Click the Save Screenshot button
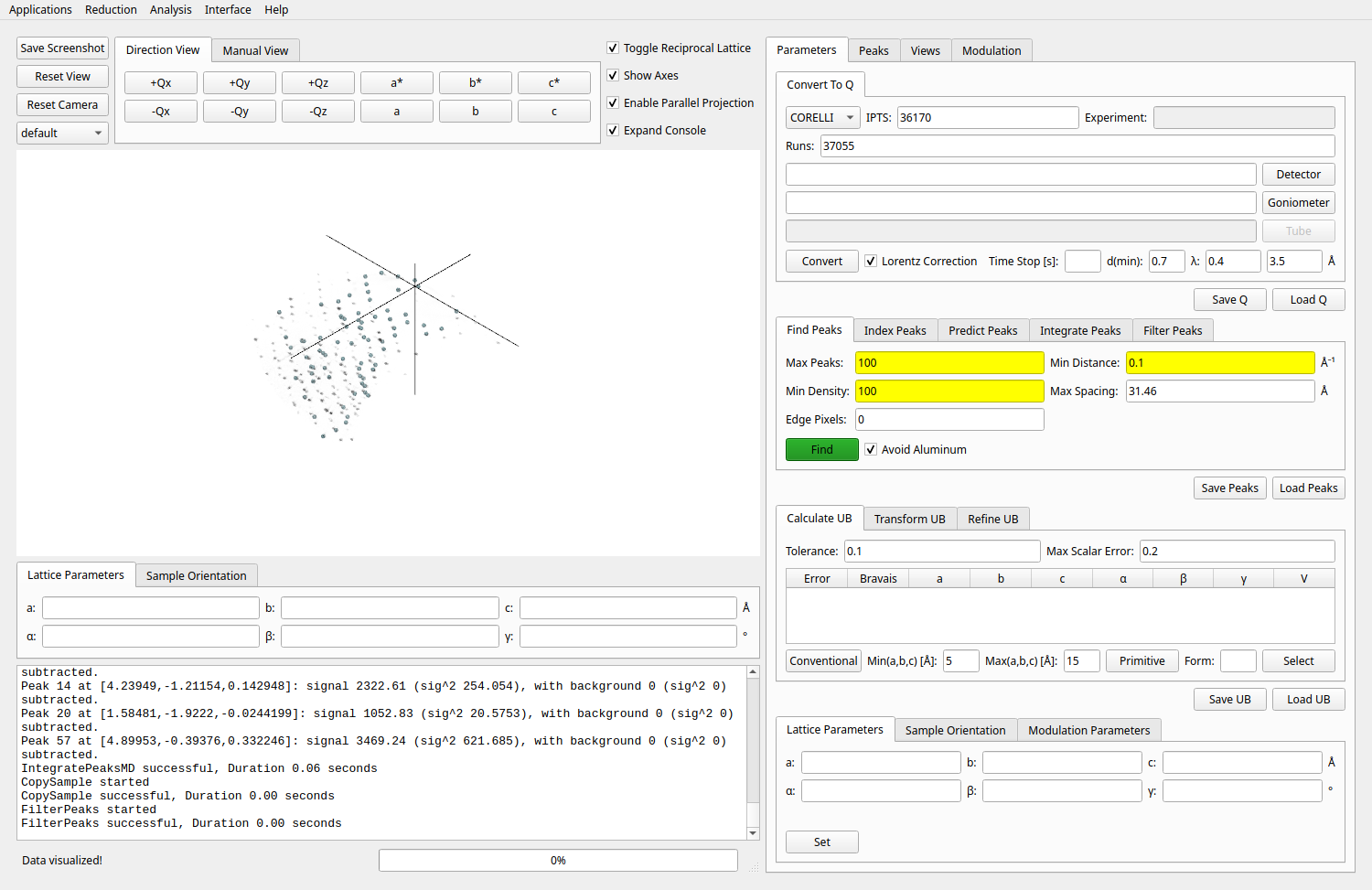The height and width of the screenshot is (890, 1372). [62, 48]
